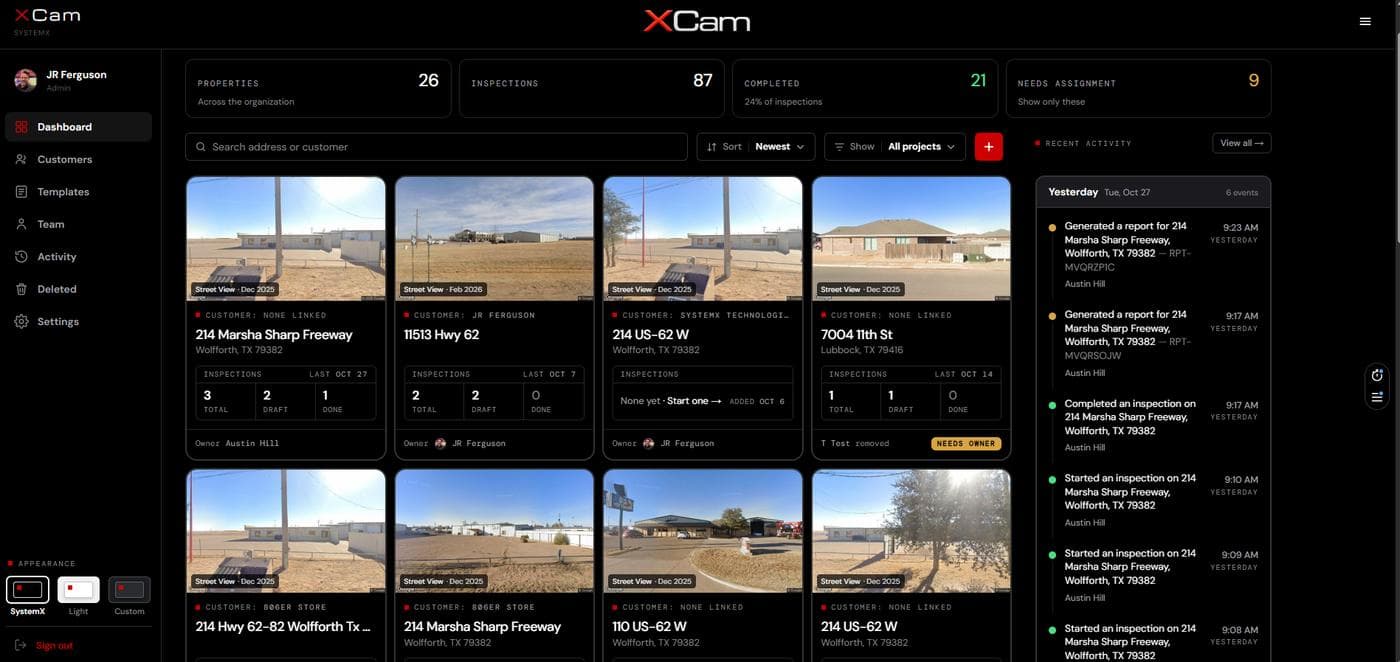Click the NEEDS OWNER badge
The image size is (1400, 662).
(966, 443)
